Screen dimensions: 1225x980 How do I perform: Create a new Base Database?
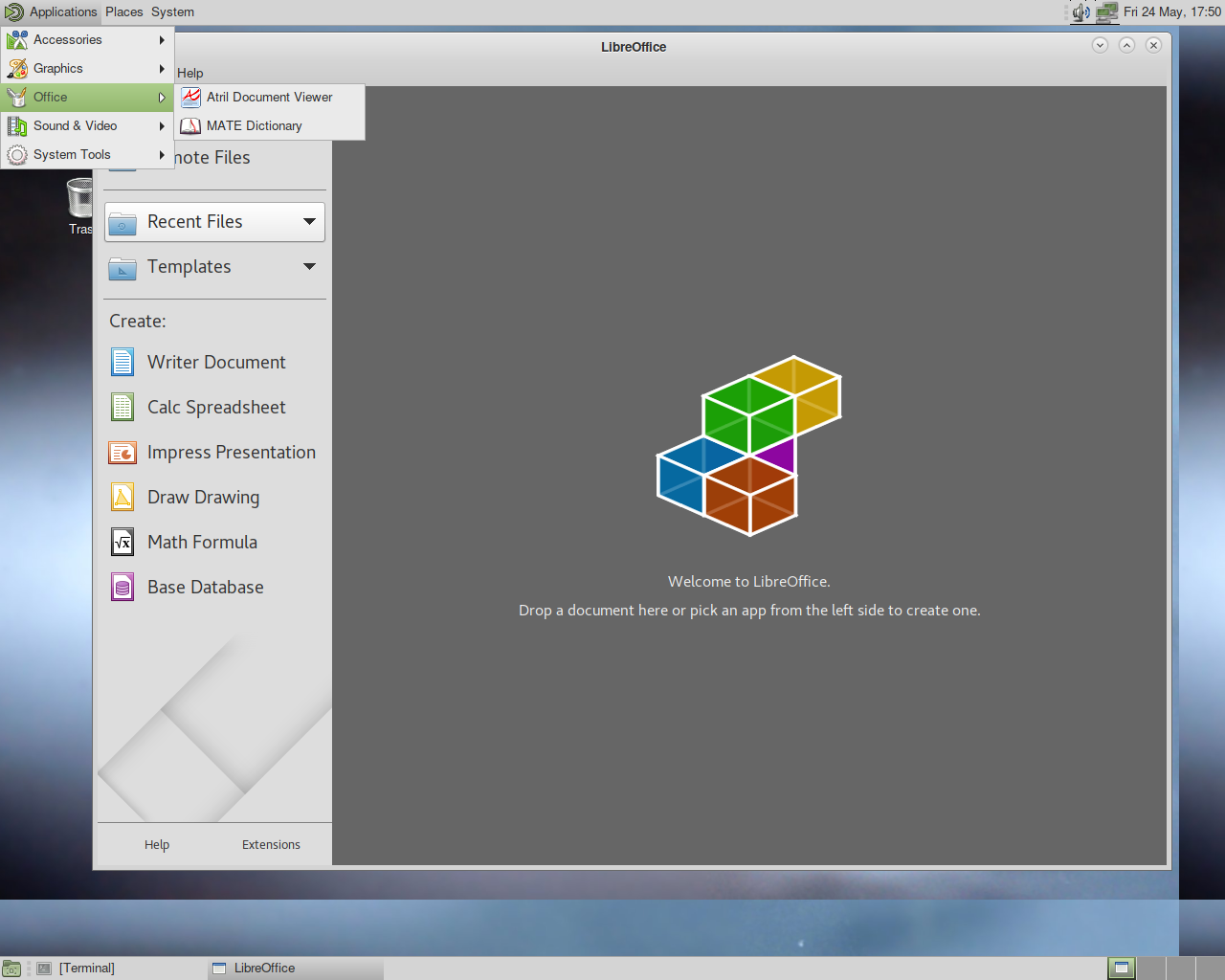(x=216, y=587)
